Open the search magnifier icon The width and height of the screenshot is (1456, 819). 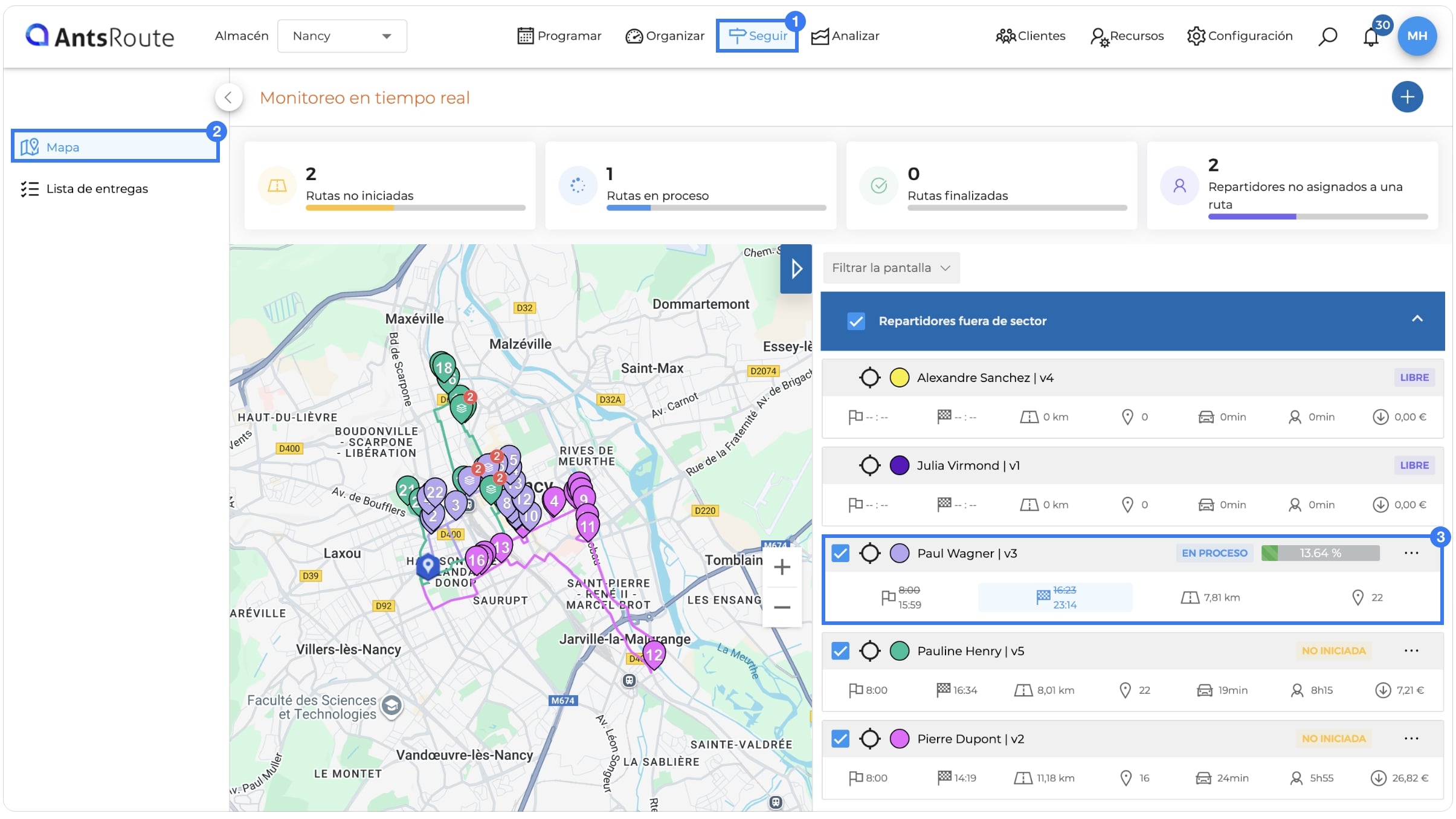(x=1327, y=36)
